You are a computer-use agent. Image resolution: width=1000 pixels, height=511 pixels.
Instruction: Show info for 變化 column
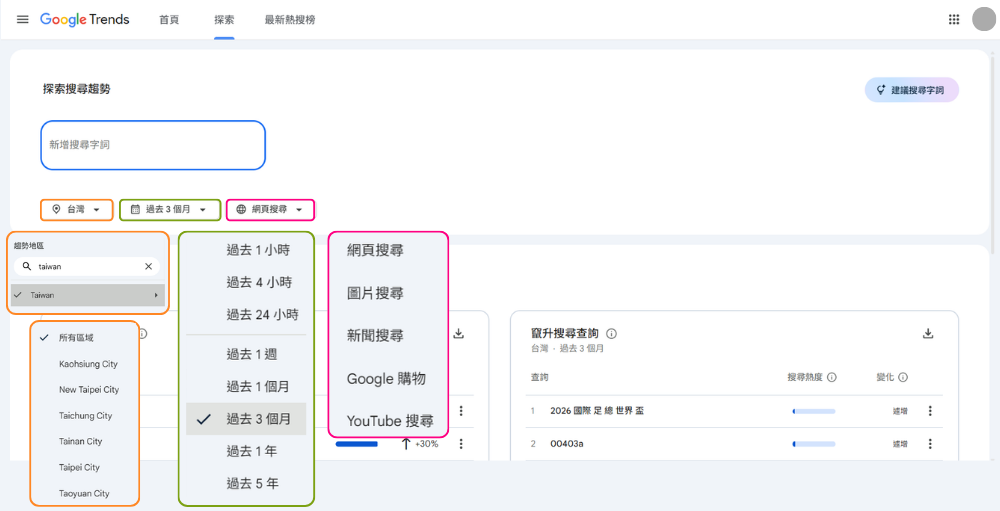click(903, 378)
